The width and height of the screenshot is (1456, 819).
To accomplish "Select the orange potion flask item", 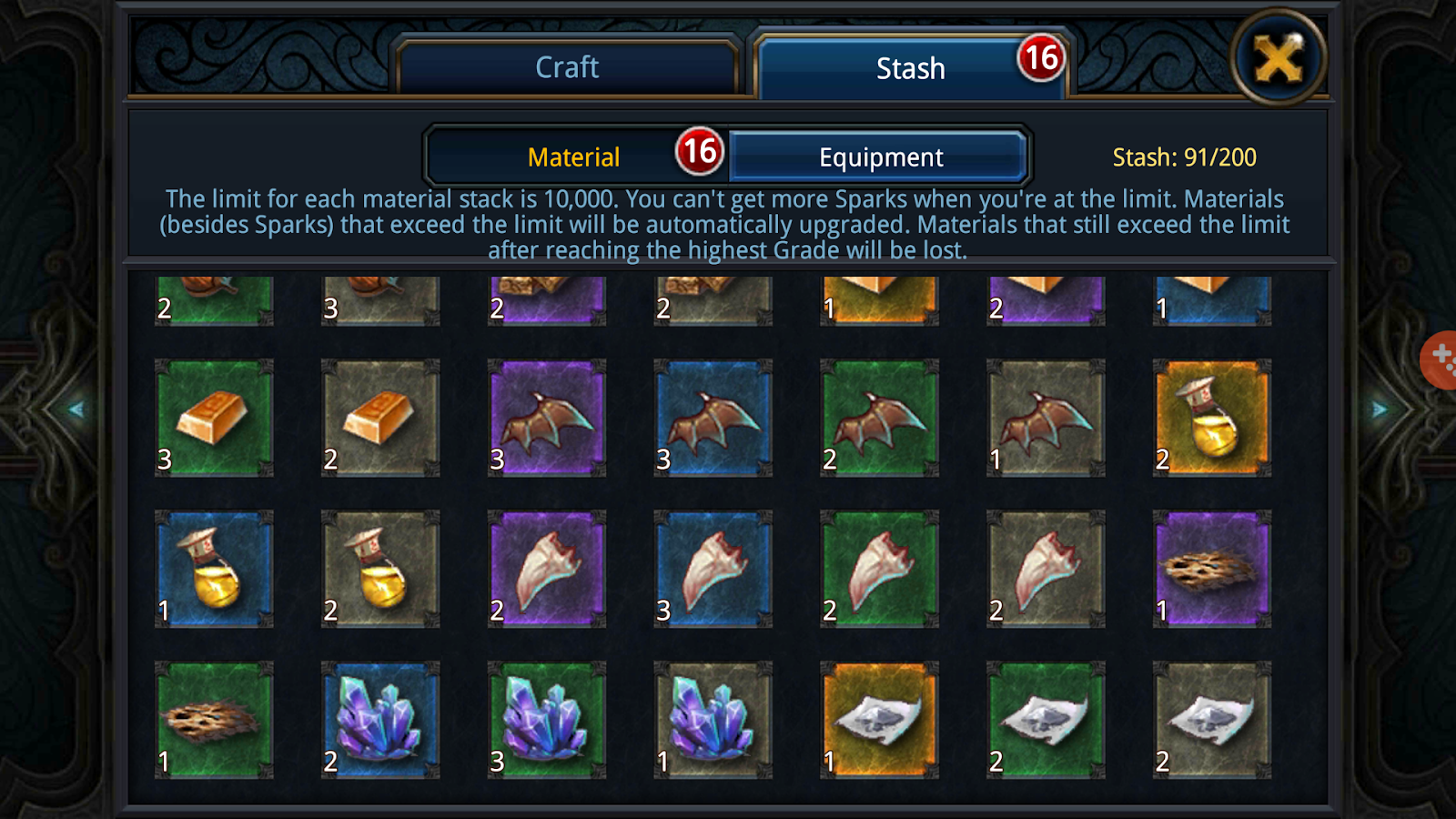I will click(x=1212, y=418).
